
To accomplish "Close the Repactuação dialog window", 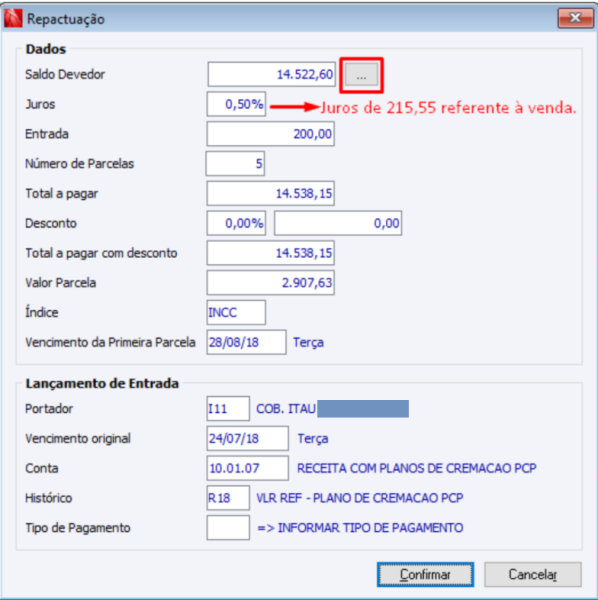I will click(x=575, y=18).
